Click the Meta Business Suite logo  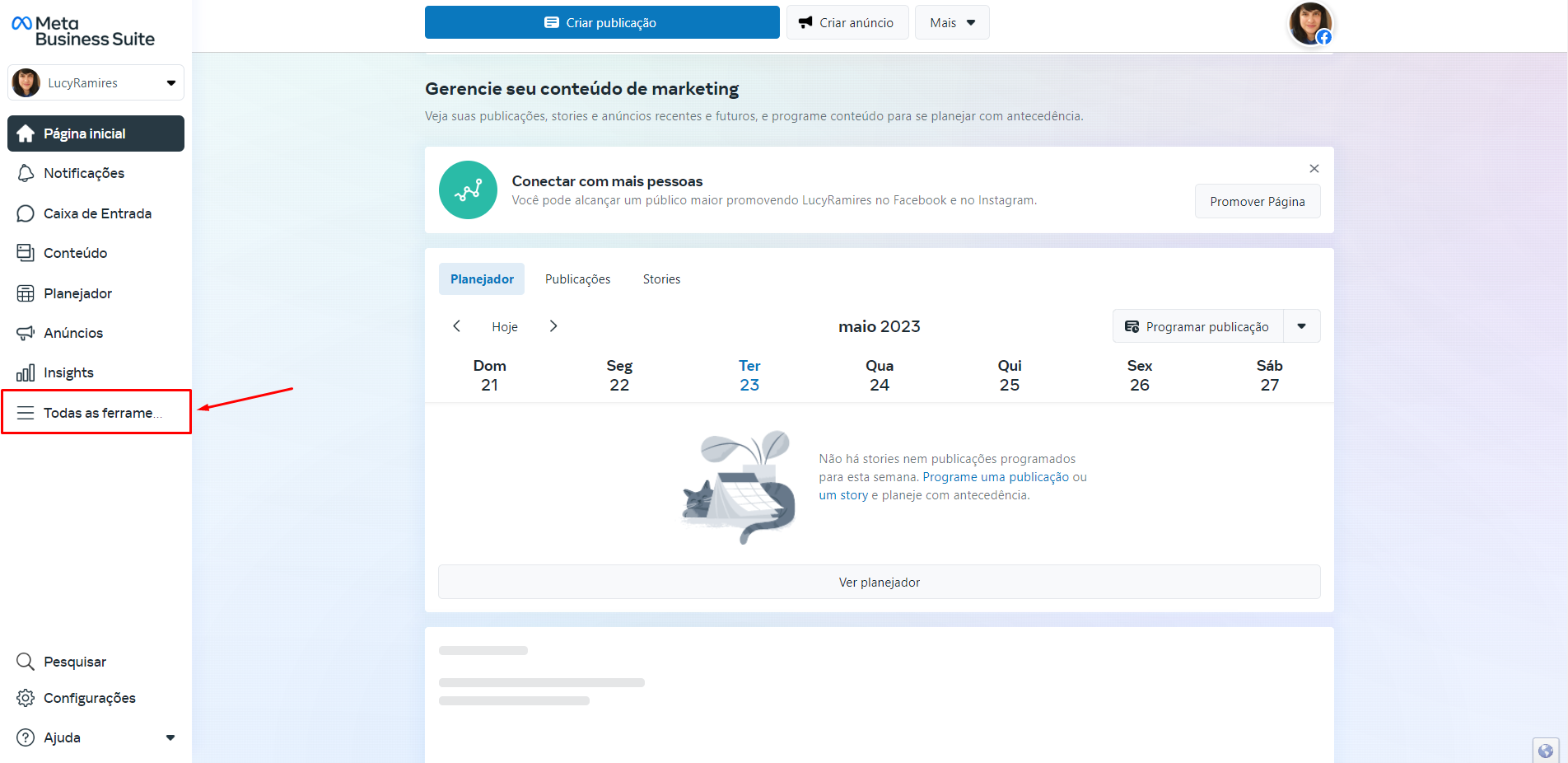[x=83, y=31]
